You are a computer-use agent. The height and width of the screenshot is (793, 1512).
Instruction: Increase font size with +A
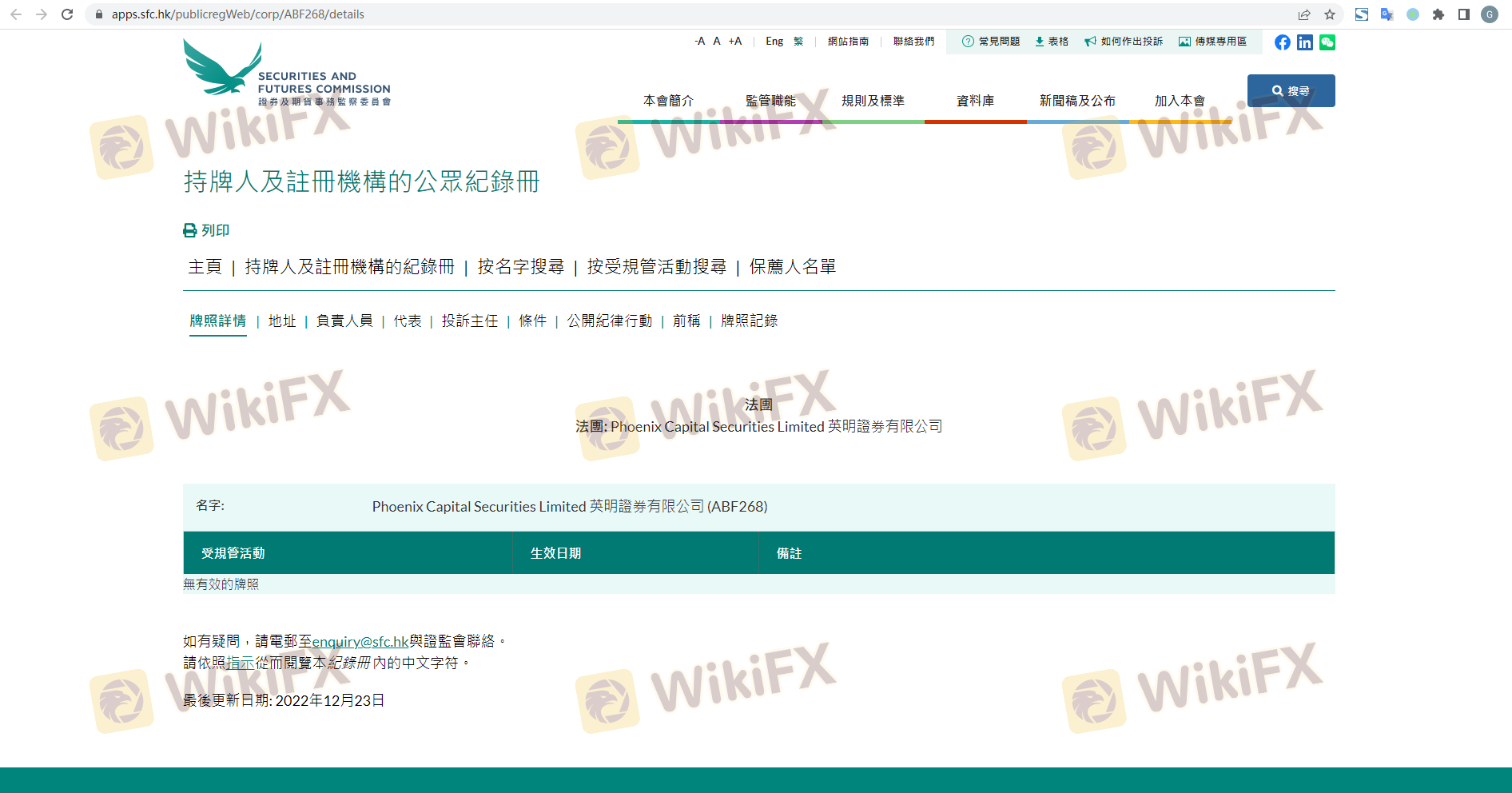click(735, 42)
